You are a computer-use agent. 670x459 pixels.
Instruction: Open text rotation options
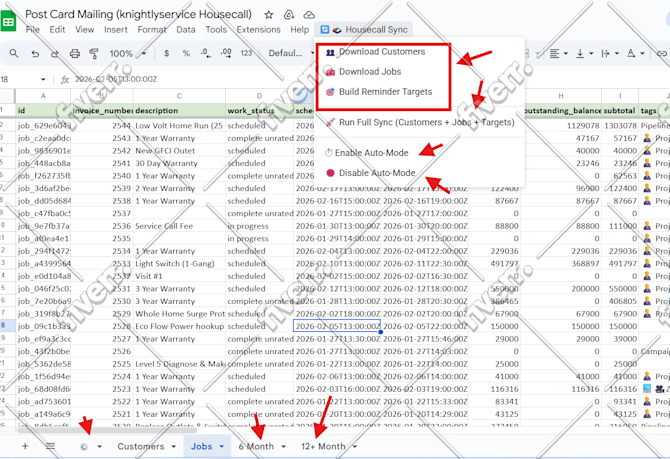pos(610,53)
